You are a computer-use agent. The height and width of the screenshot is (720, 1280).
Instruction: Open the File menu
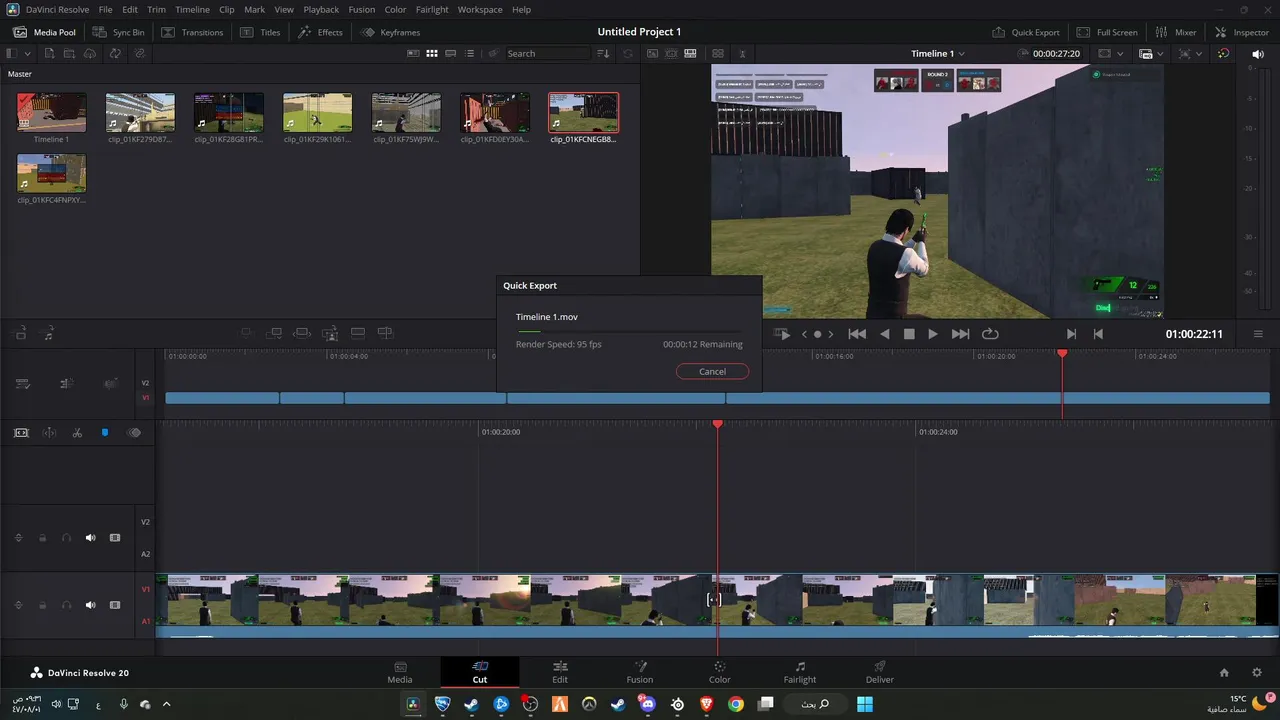click(105, 9)
